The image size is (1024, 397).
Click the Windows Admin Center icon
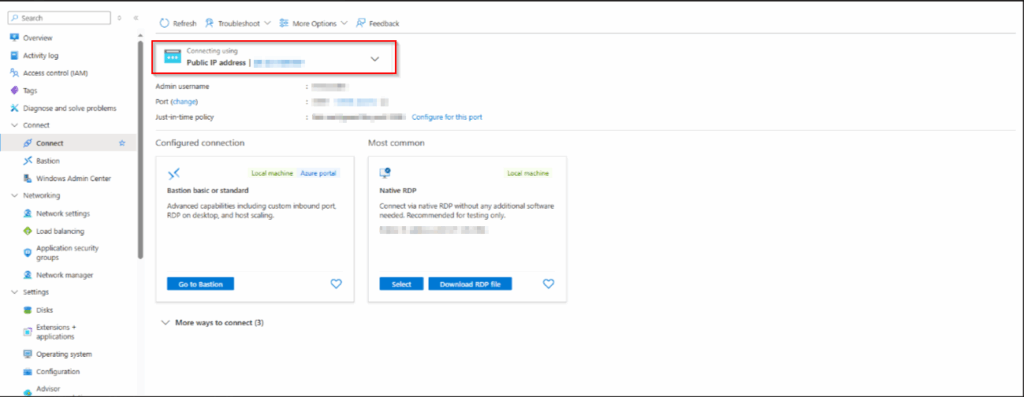pyautogui.click(x=27, y=178)
